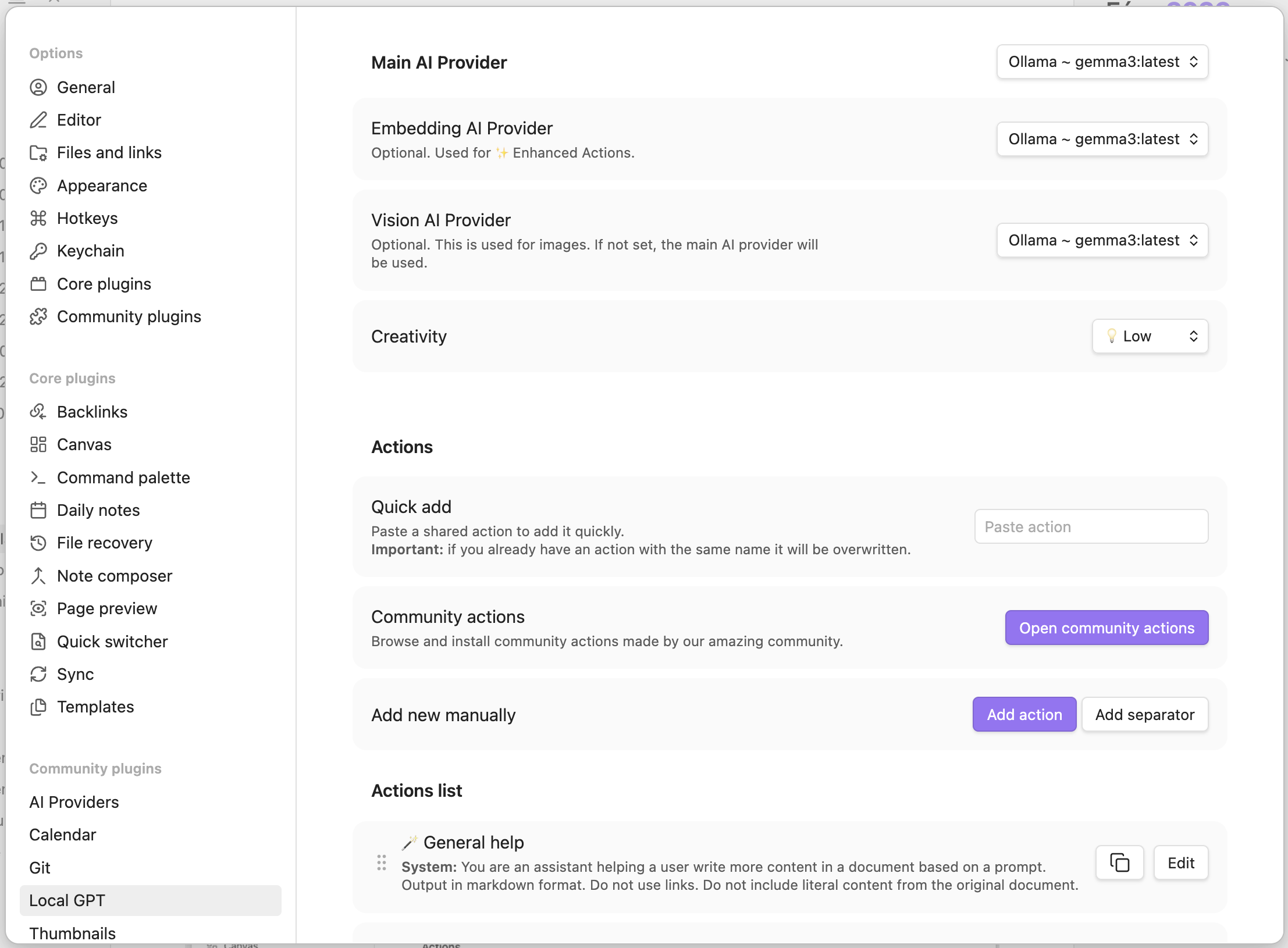The width and height of the screenshot is (1288, 948).
Task: Grab the drag handle beside General help
Action: point(382,863)
